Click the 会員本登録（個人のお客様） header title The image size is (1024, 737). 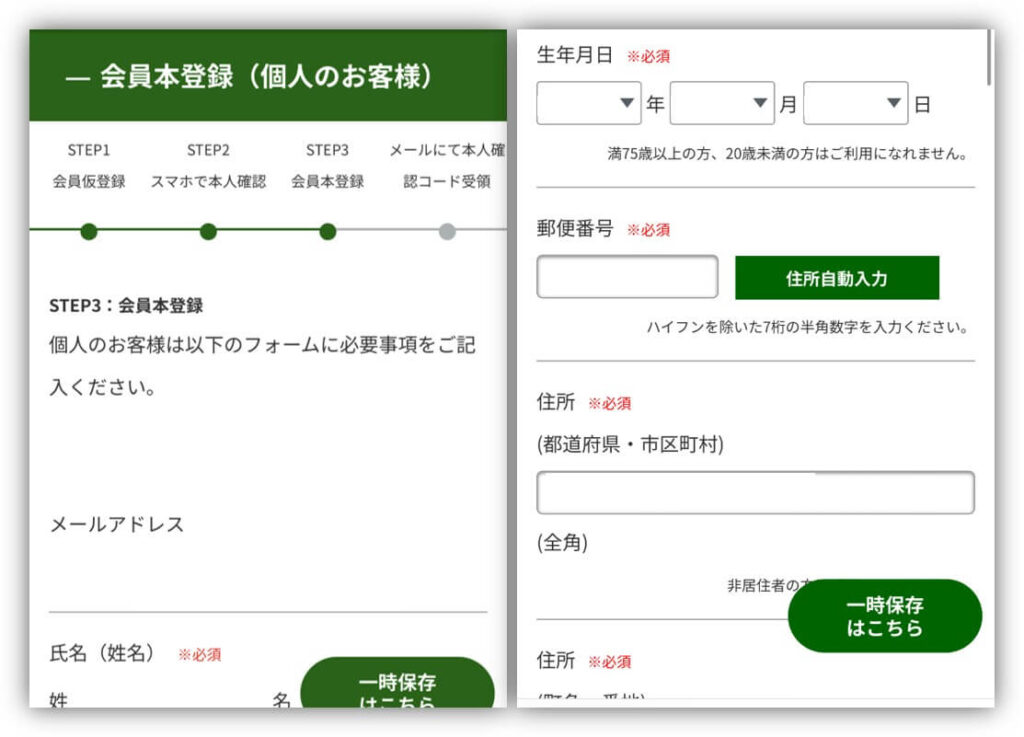[x=267, y=77]
